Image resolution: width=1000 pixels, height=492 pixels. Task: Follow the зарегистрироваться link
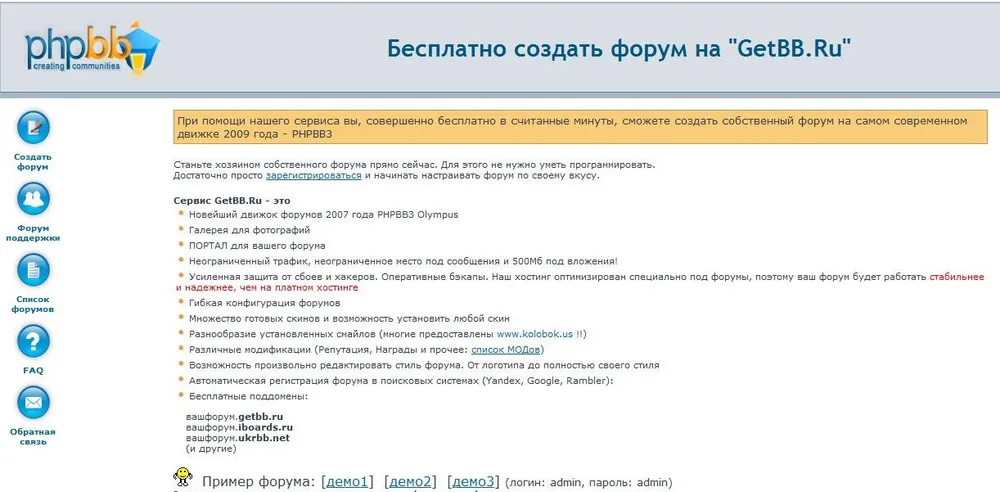pos(314,175)
